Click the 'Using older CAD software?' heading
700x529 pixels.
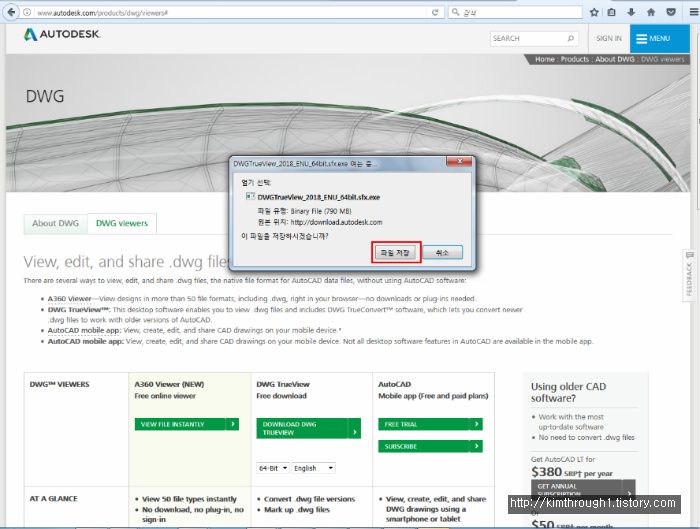point(568,392)
